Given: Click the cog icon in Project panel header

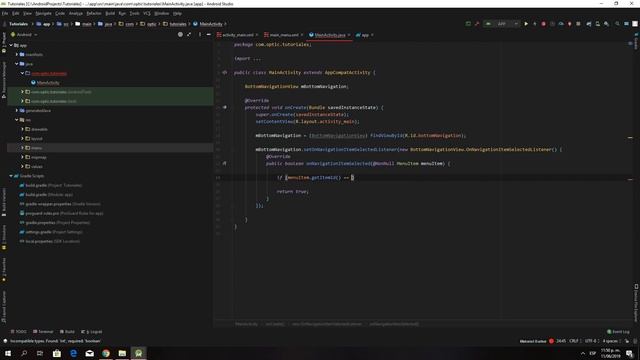Looking at the screenshot, I should [x=200, y=35].
